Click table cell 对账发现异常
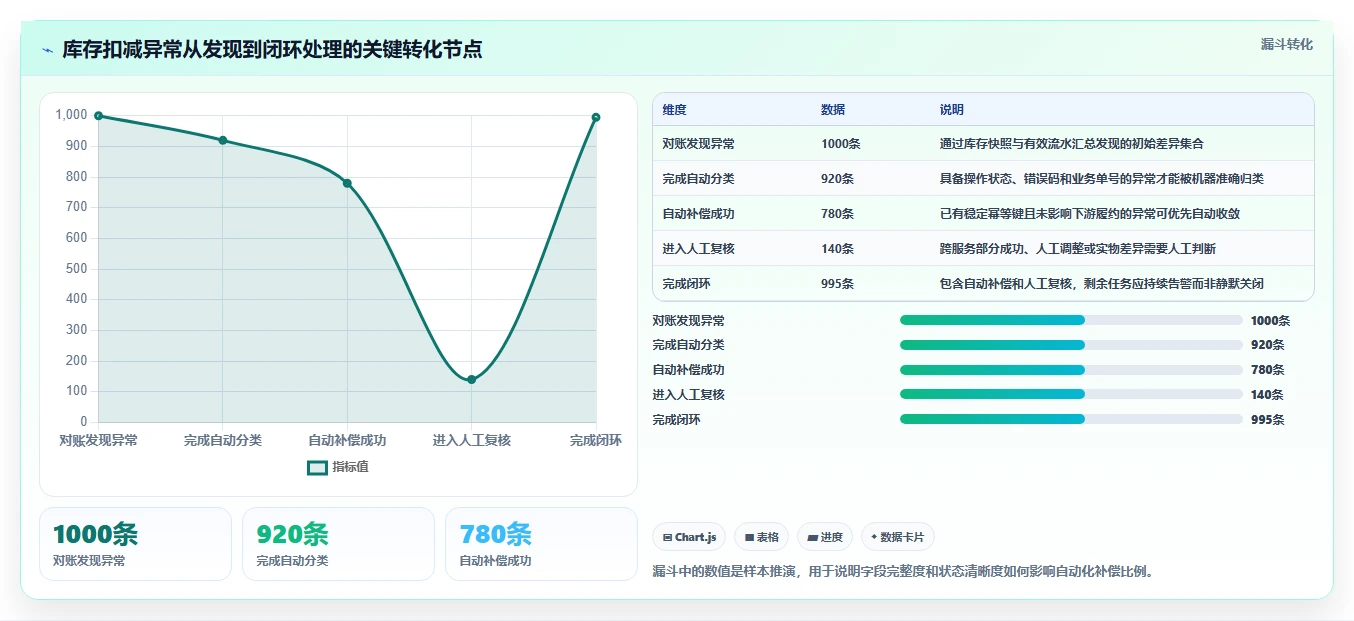The image size is (1354, 621). tap(698, 144)
